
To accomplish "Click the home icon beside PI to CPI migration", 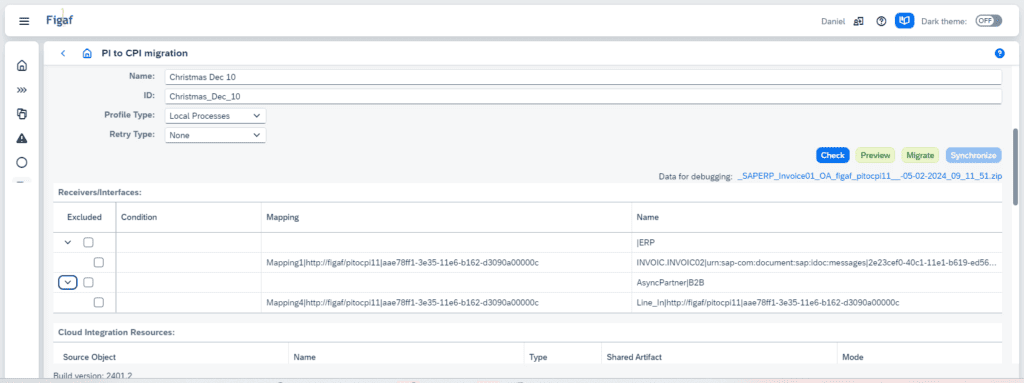I will point(87,54).
